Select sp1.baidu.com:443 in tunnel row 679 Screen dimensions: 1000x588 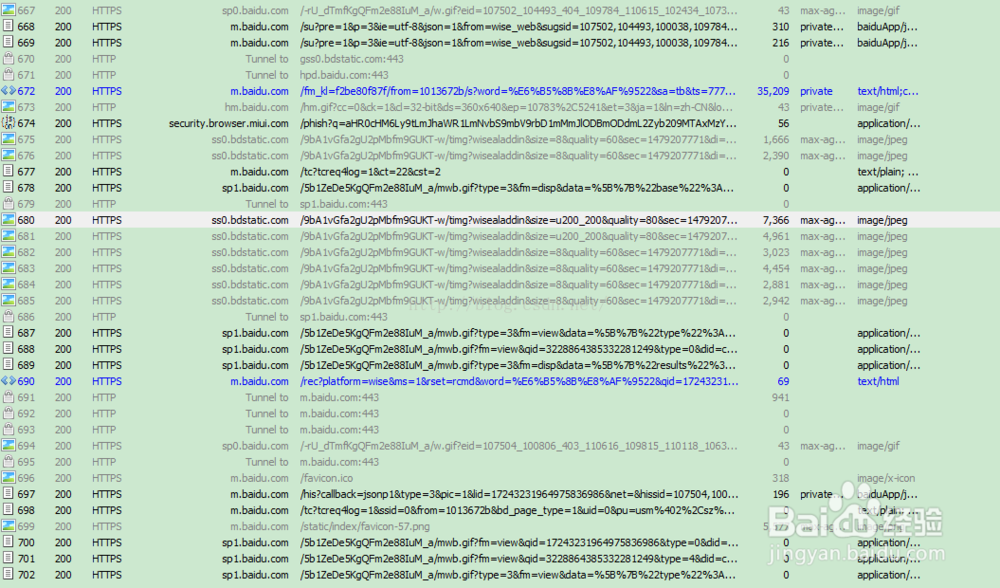point(344,204)
